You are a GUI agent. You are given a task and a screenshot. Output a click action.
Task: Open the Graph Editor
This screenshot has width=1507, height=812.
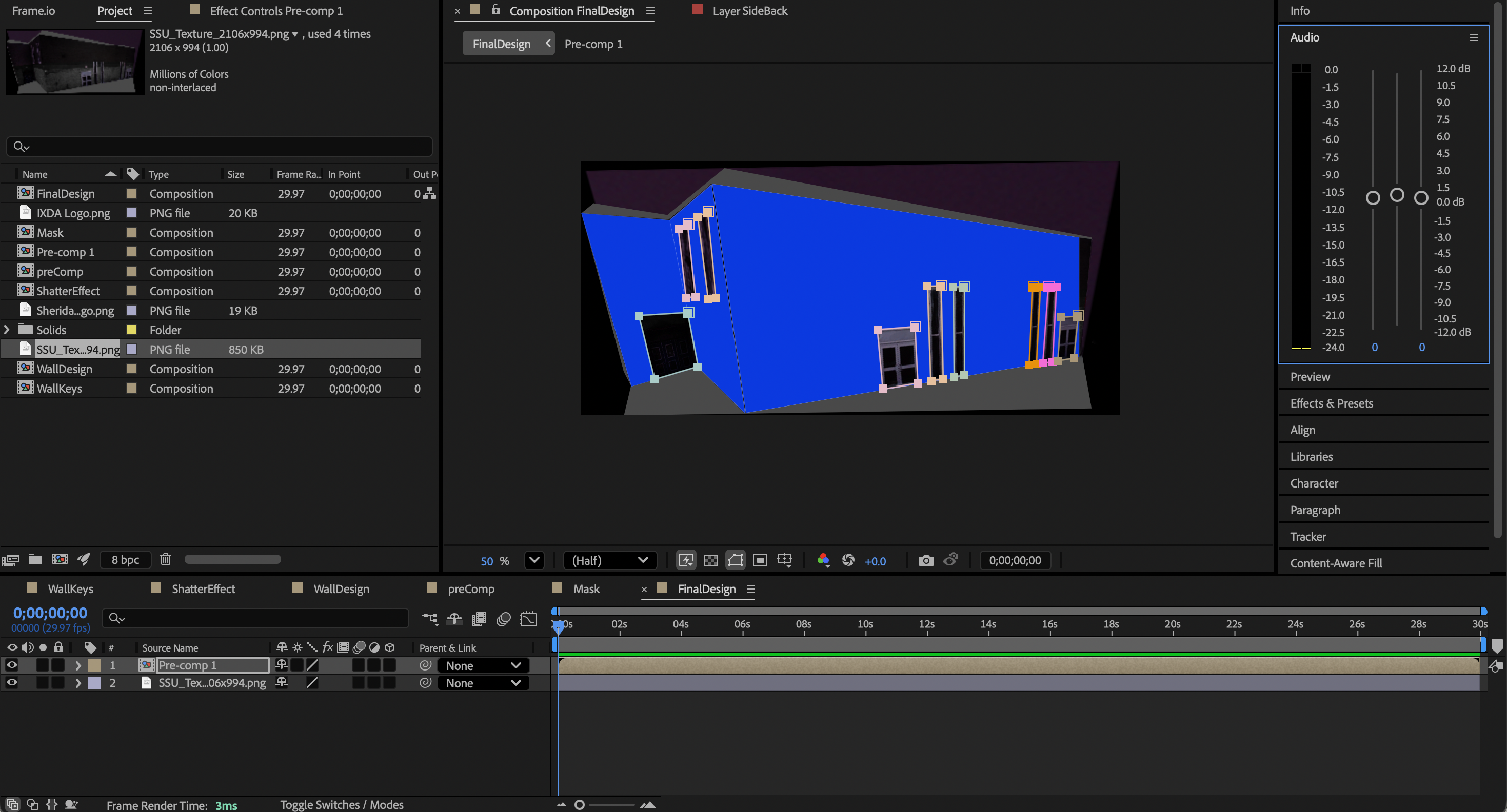click(x=529, y=619)
